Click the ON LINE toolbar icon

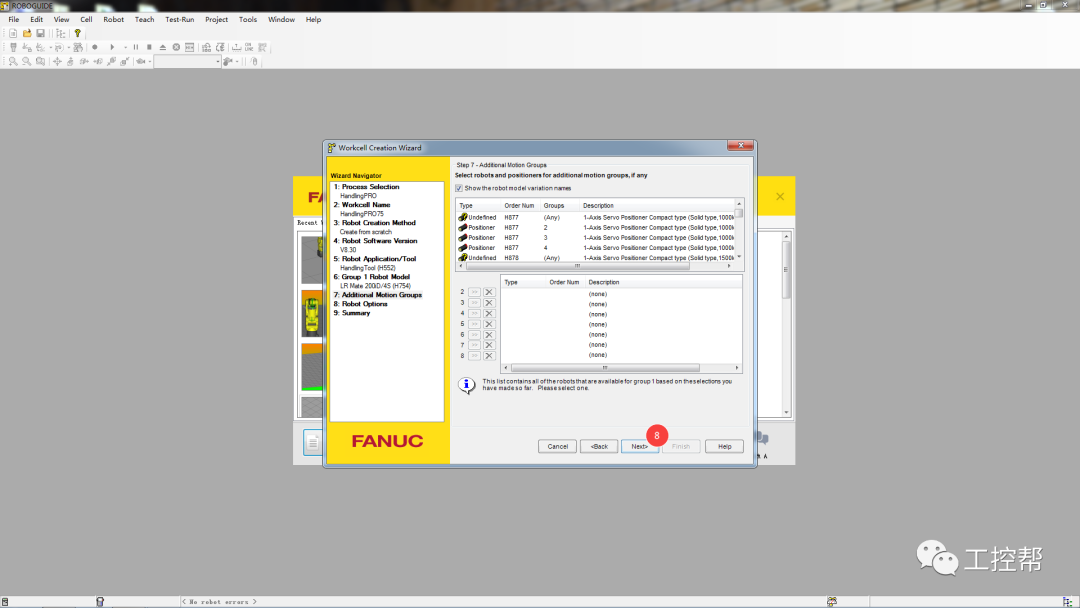click(x=249, y=48)
